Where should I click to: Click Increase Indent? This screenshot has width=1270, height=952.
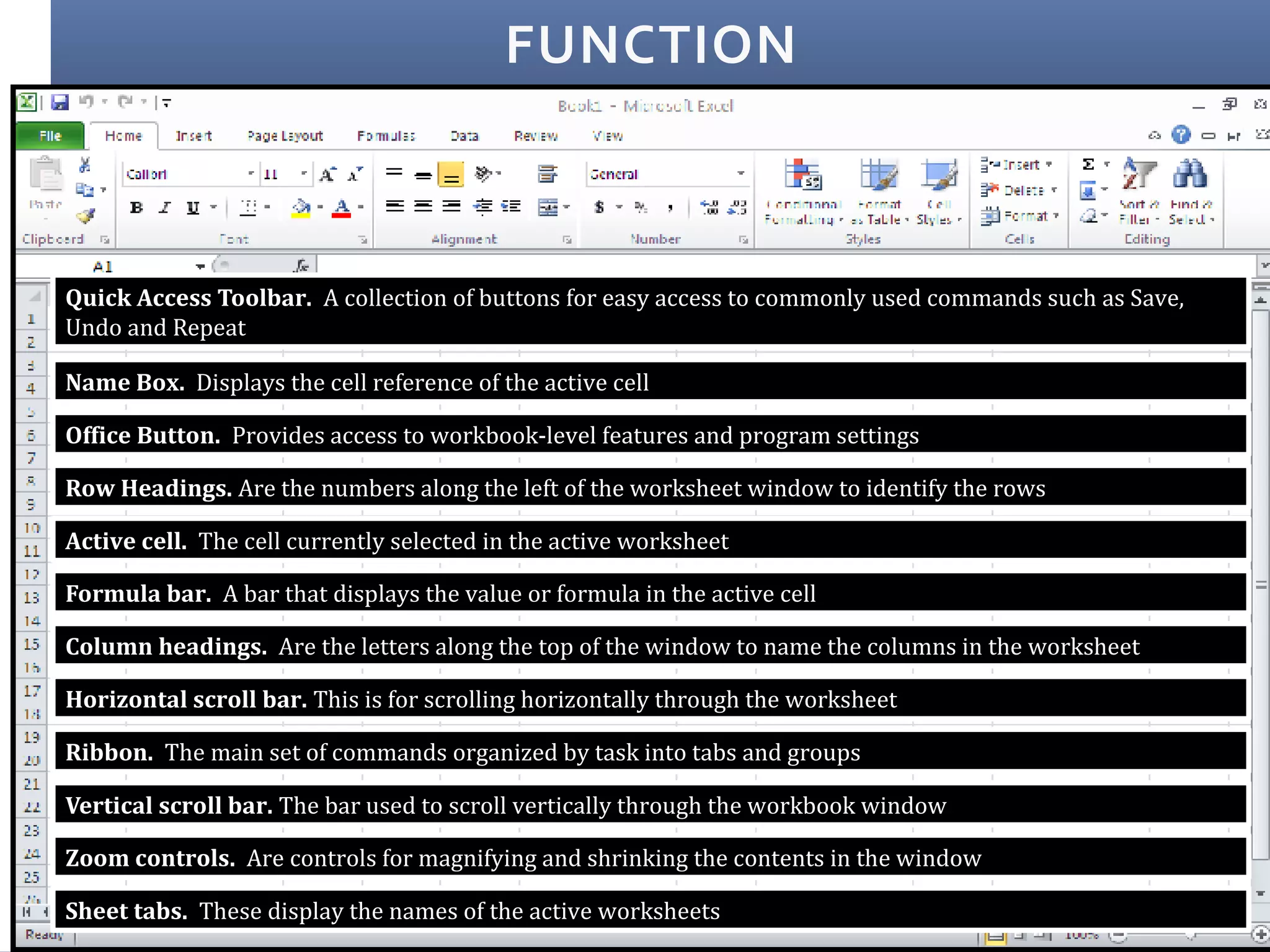511,206
